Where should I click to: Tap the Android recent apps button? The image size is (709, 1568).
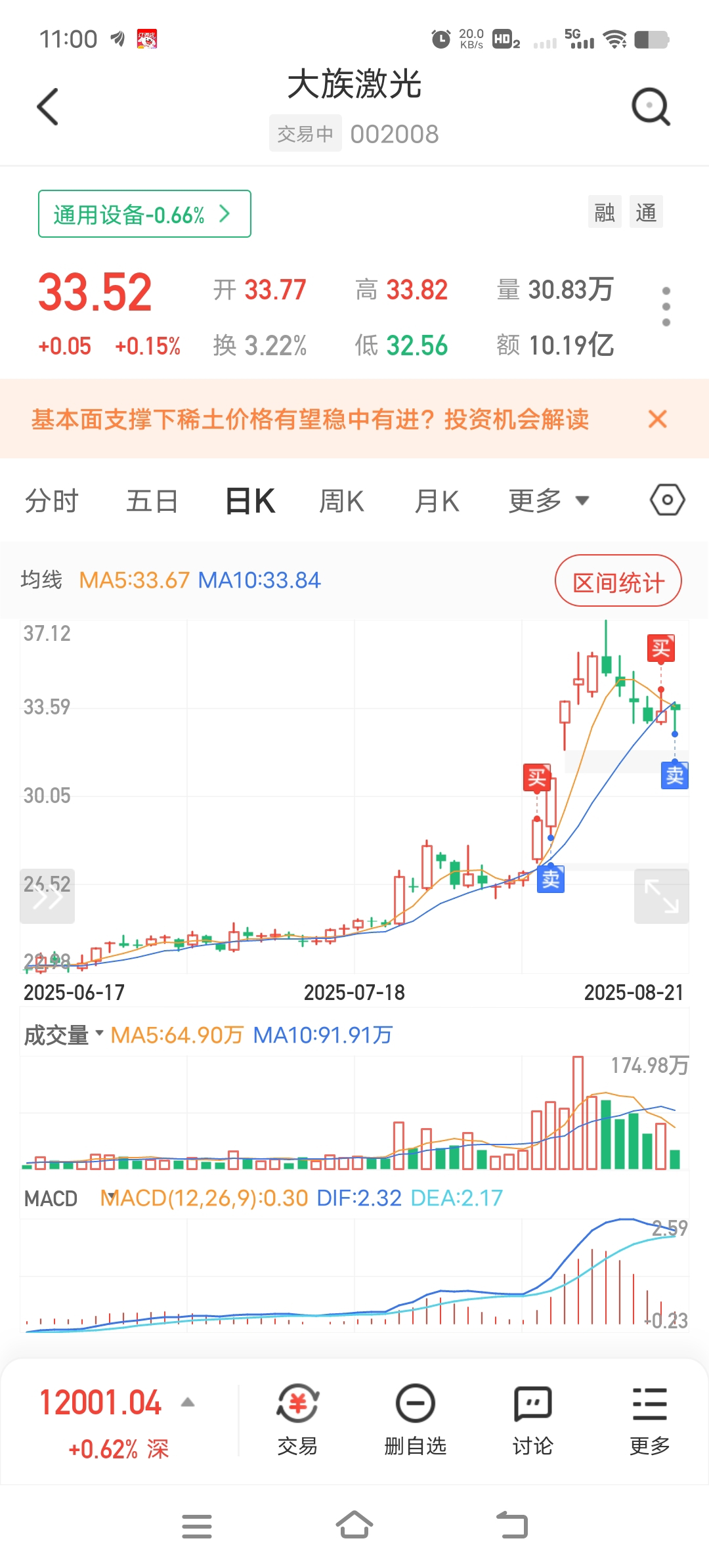[197, 1526]
